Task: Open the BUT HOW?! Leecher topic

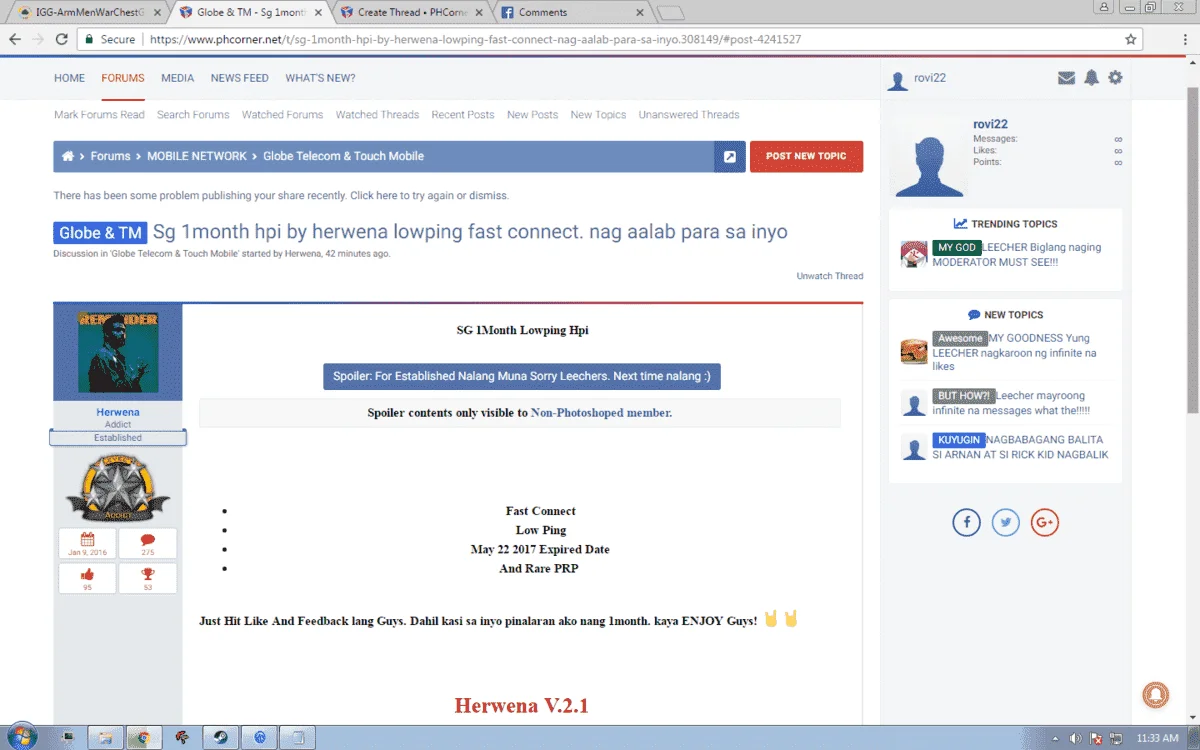Action: point(1011,403)
